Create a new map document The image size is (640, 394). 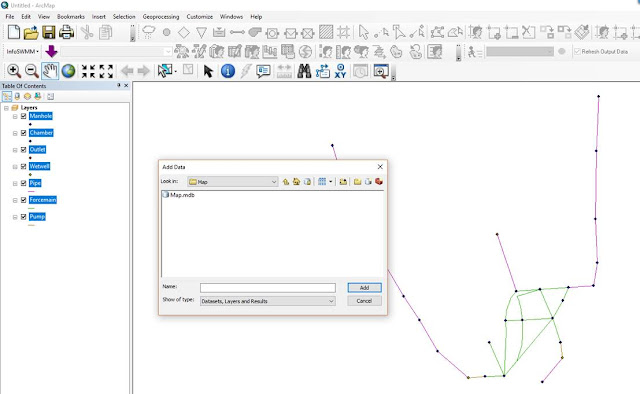point(13,32)
